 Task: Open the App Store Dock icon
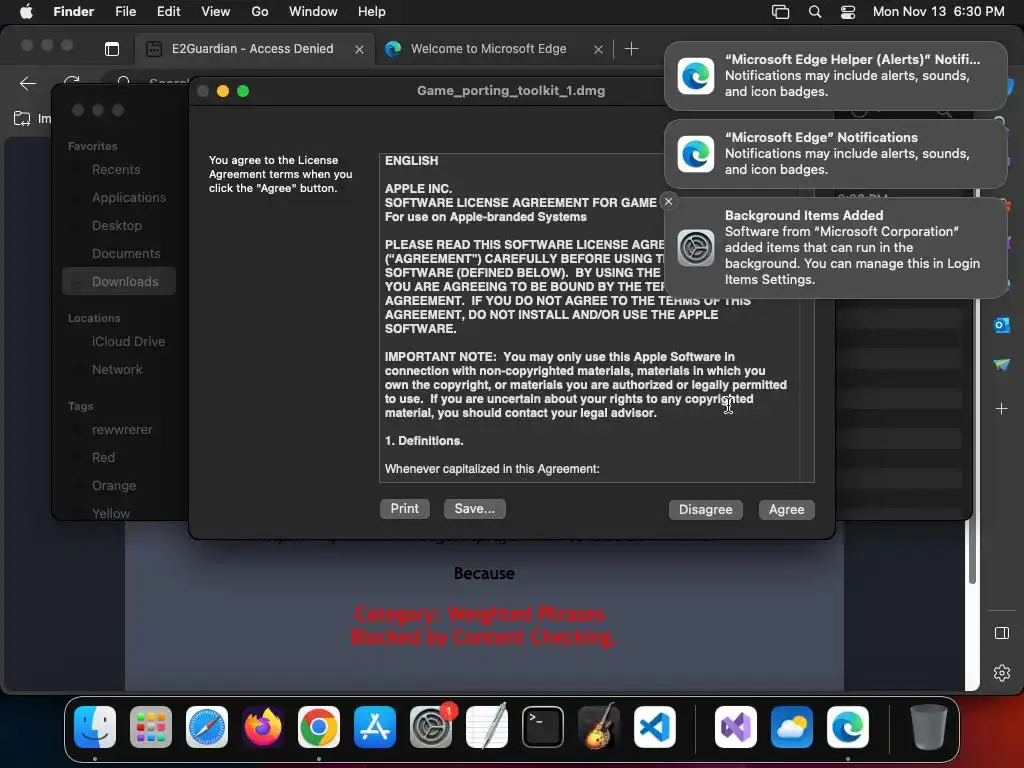[375, 727]
